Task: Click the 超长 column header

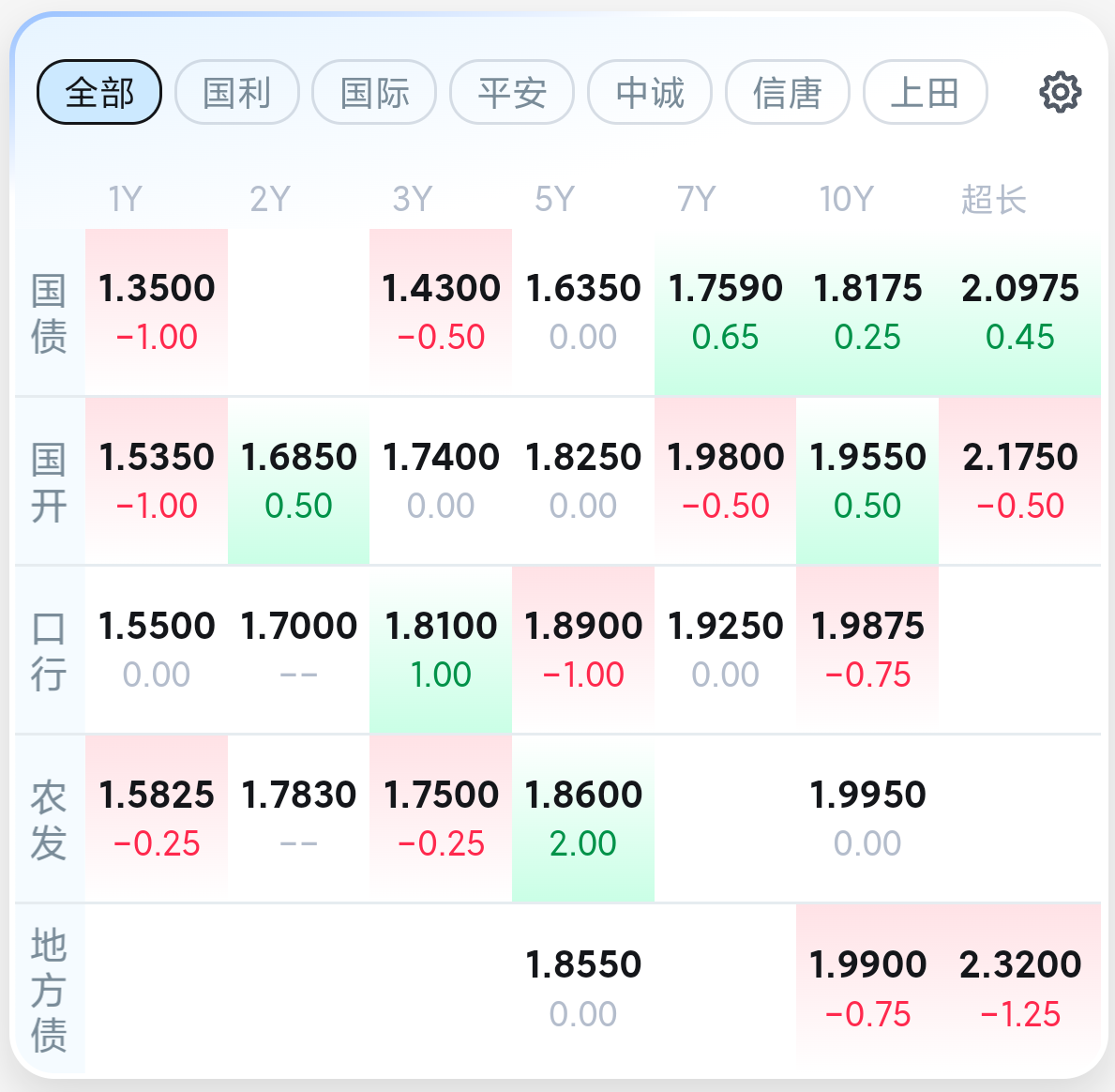Action: (994, 199)
